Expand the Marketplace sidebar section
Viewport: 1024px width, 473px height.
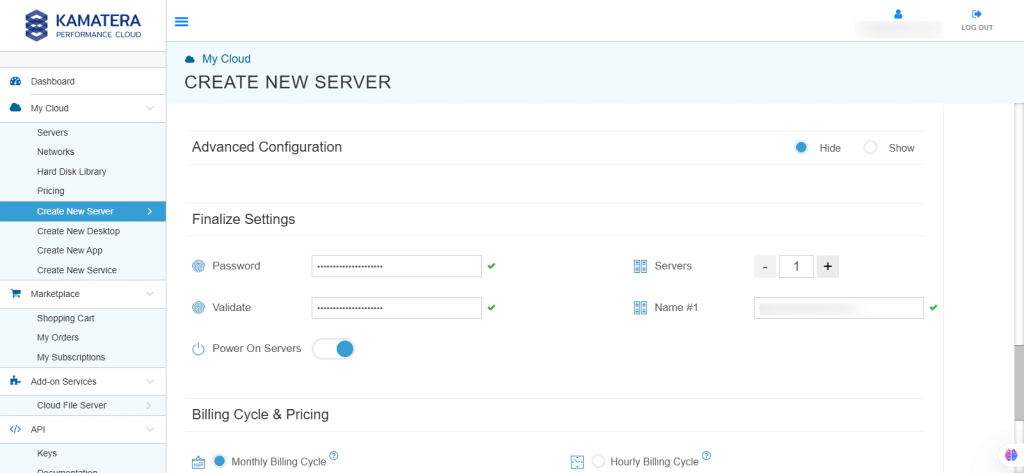(x=150, y=294)
